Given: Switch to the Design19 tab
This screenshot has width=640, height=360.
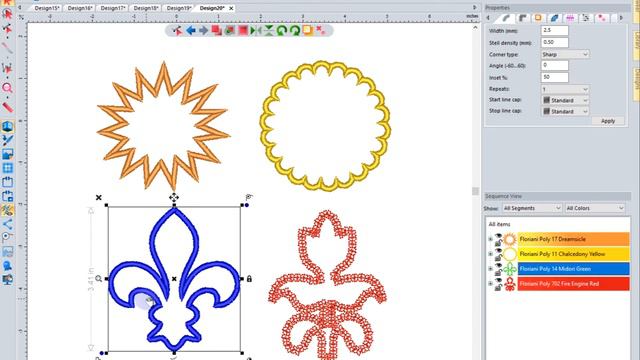Looking at the screenshot, I should [179, 8].
